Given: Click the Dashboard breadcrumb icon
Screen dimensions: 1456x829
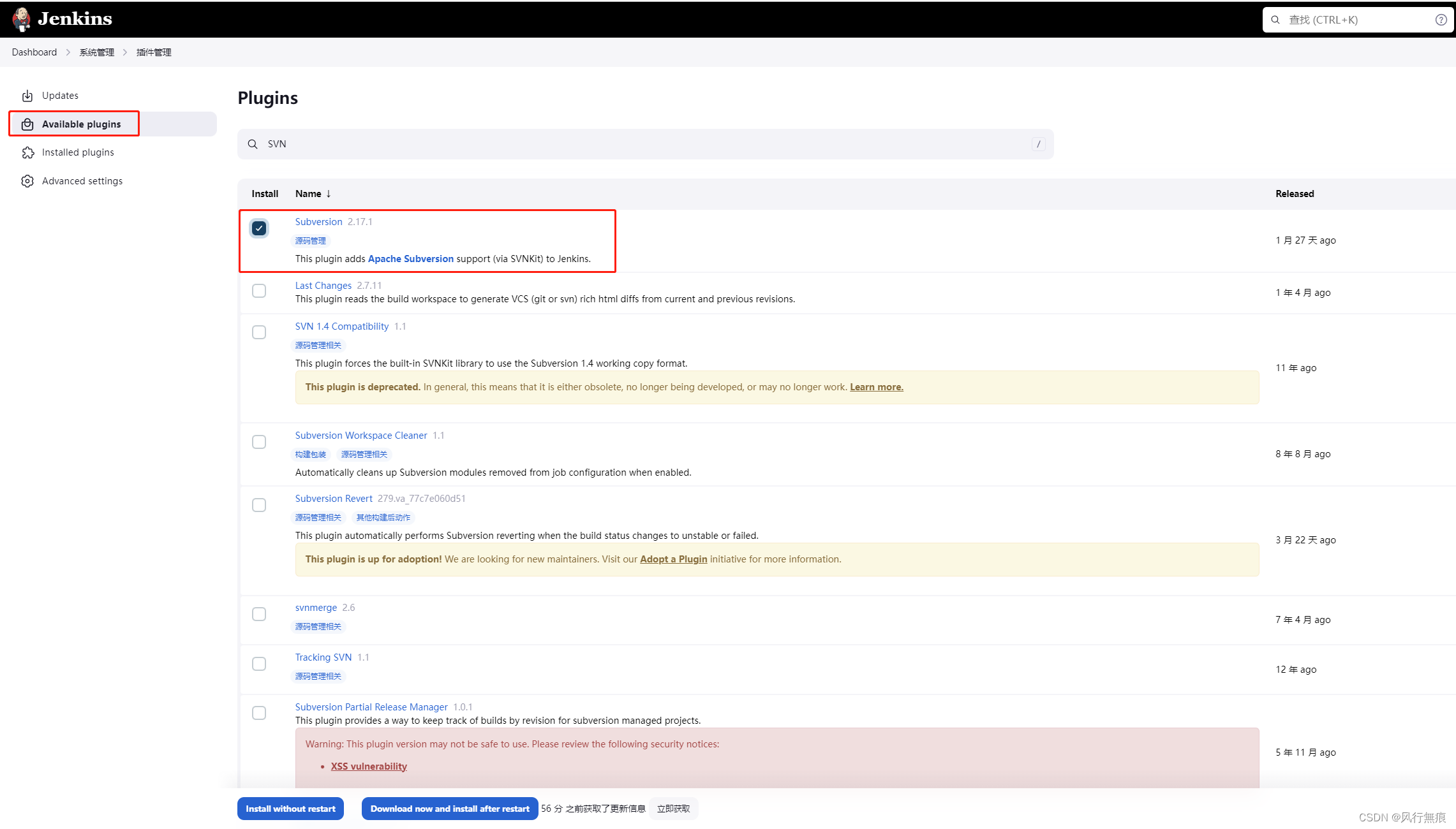Looking at the screenshot, I should pos(34,52).
